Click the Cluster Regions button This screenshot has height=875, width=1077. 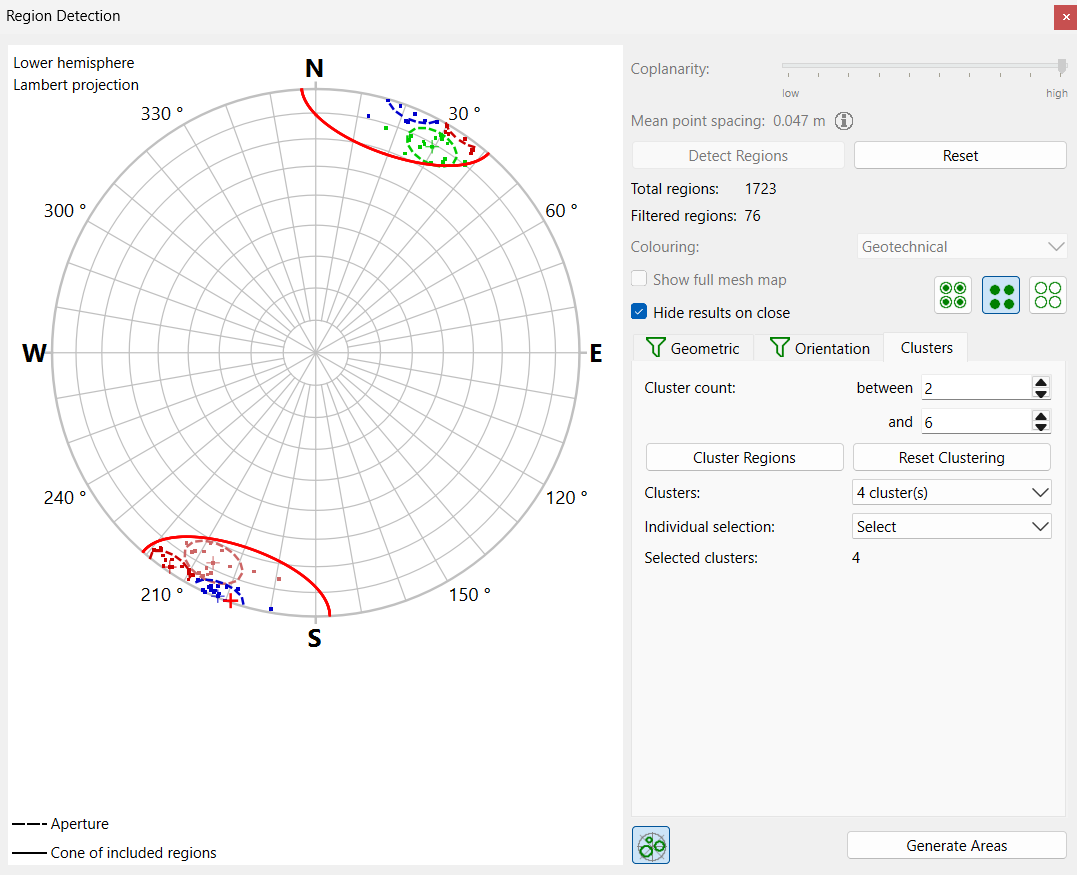tap(744, 457)
